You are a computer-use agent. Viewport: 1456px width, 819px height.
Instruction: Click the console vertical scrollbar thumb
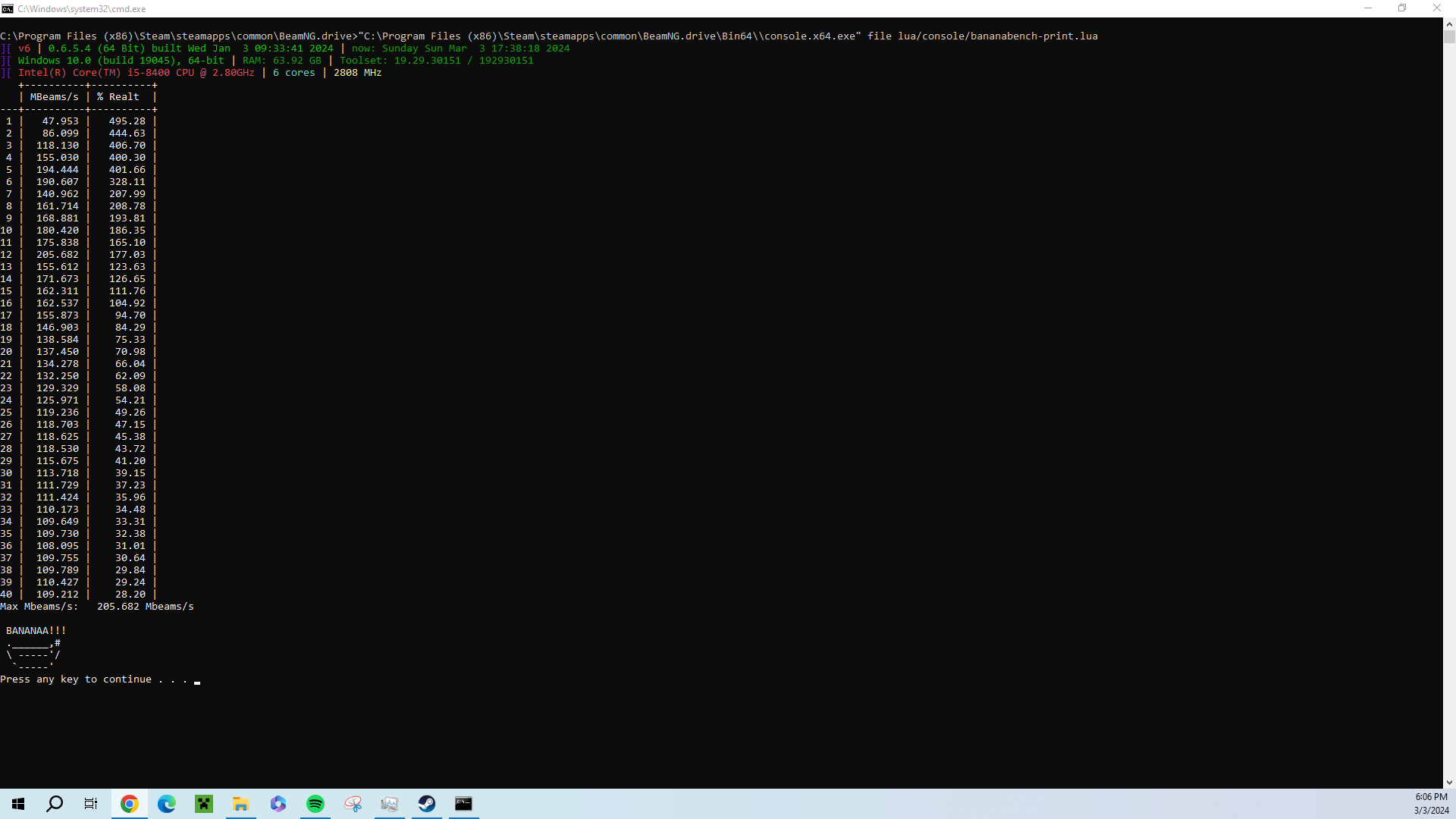point(1449,36)
